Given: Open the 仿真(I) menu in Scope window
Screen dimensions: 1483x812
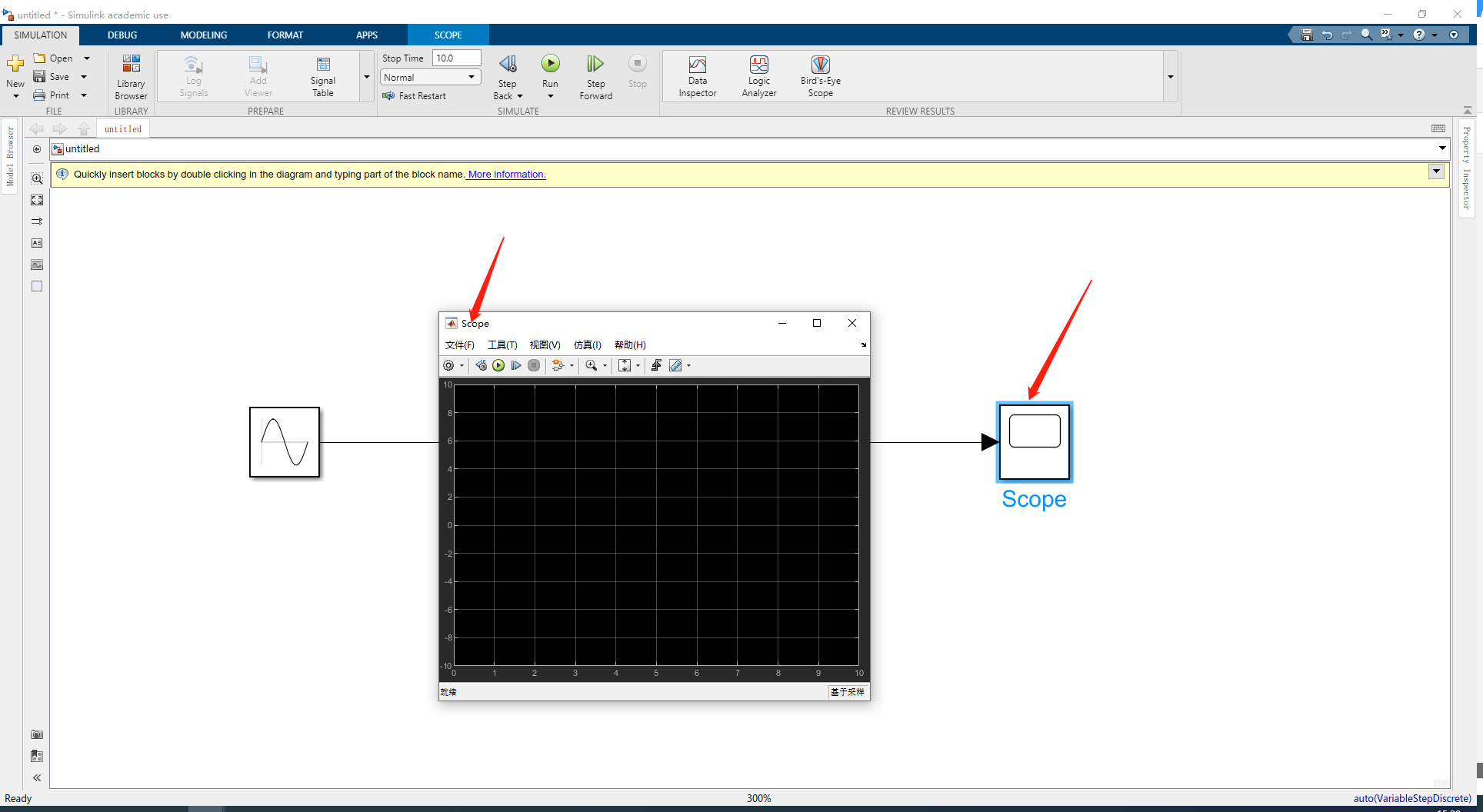Looking at the screenshot, I should click(x=587, y=344).
